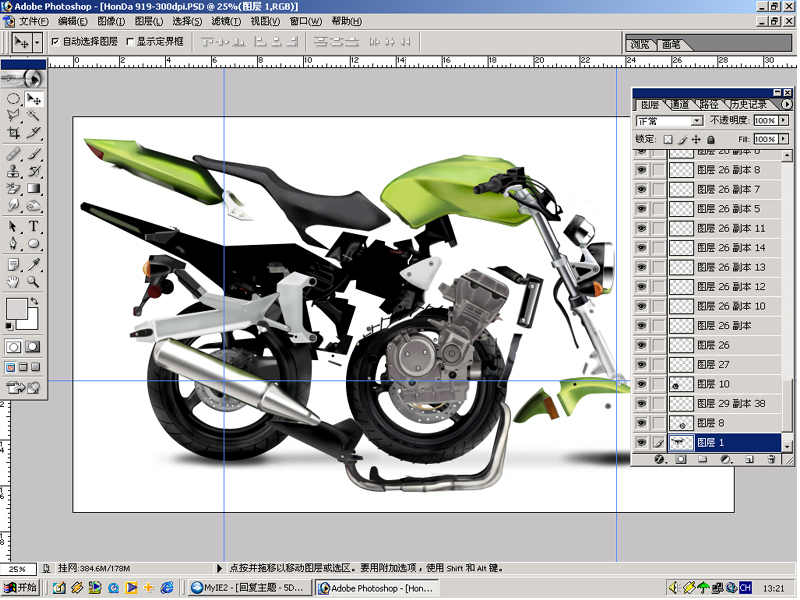Select the Brush tool

click(34, 154)
